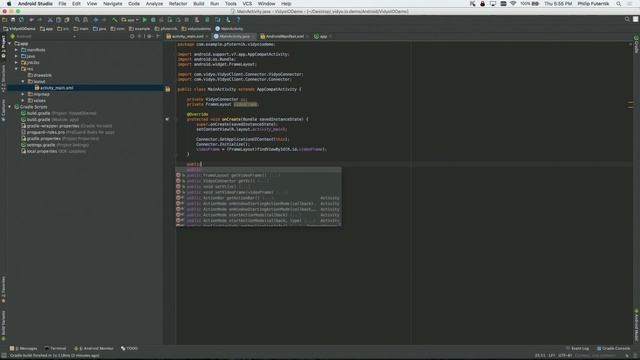
Task: Build project with the hammer icon
Action: [115, 20]
